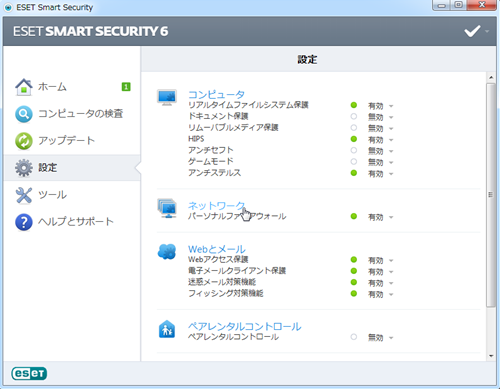The height and width of the screenshot is (389, 500).
Task: Toggle リムーバブルメディア保護 status indicator
Action: coord(354,128)
